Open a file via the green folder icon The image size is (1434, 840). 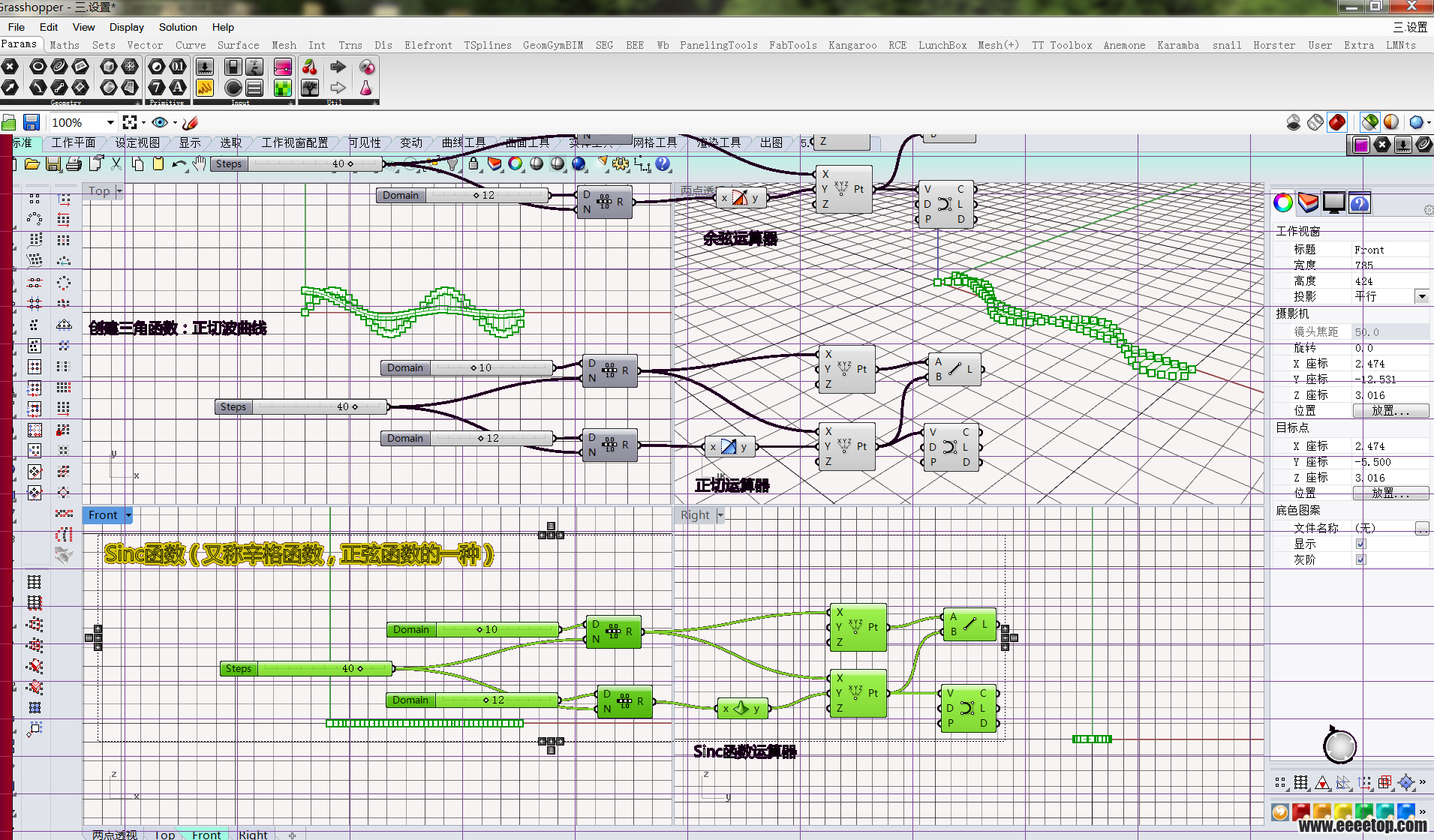tap(9, 122)
